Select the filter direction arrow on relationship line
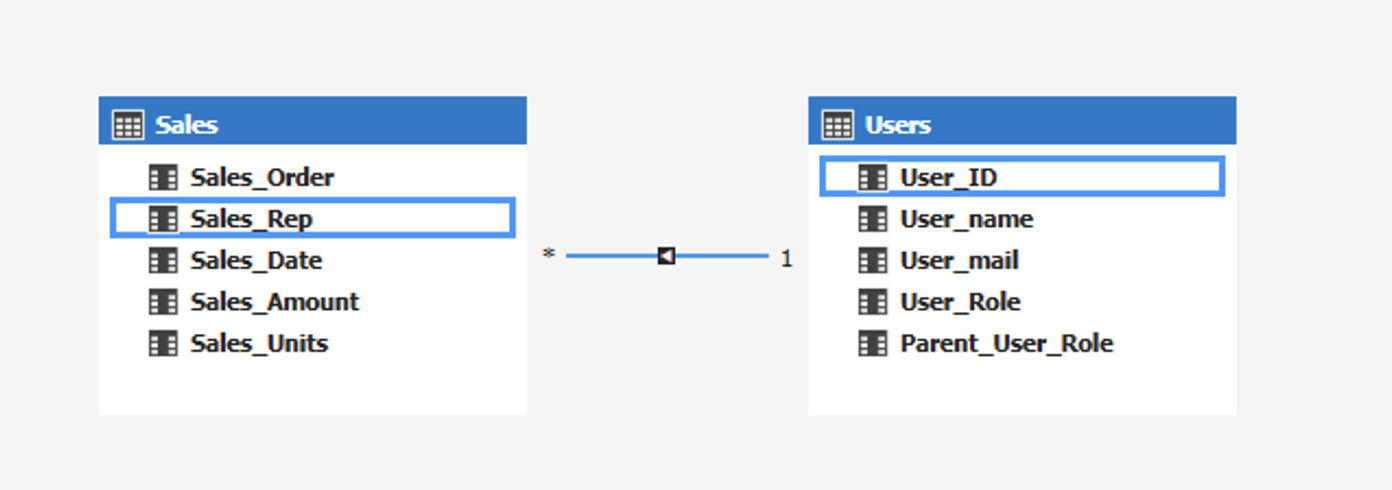 pos(666,256)
